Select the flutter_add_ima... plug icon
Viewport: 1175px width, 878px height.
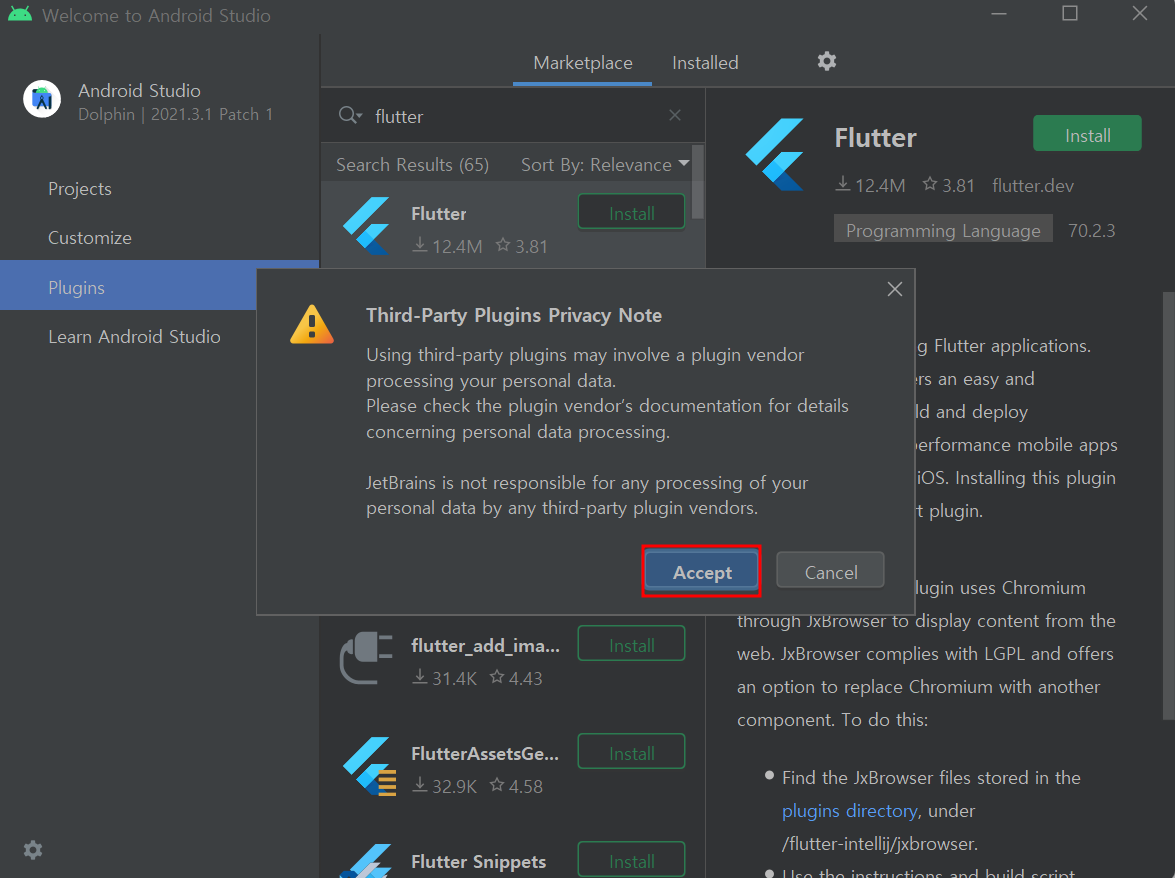(x=366, y=658)
